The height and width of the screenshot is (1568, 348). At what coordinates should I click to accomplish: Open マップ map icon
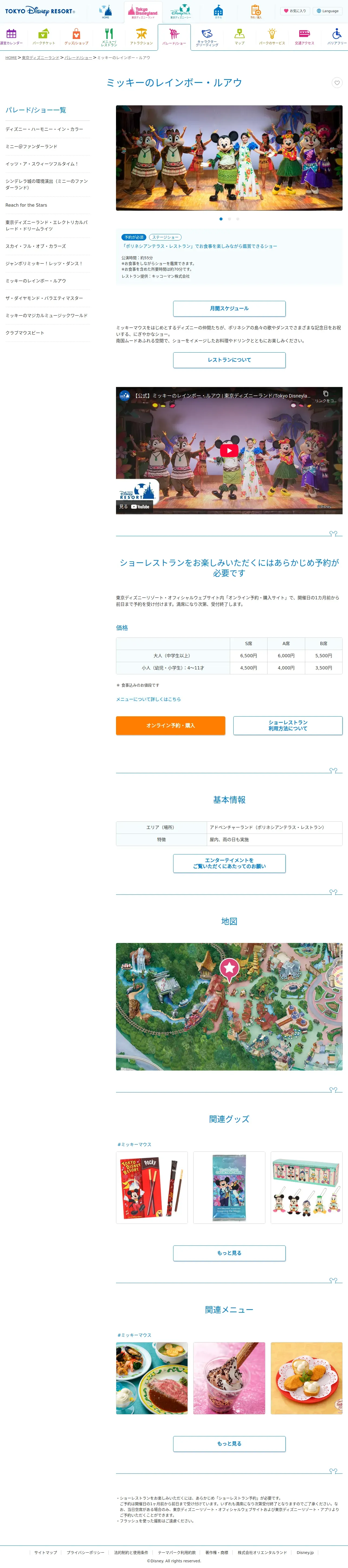(x=240, y=37)
